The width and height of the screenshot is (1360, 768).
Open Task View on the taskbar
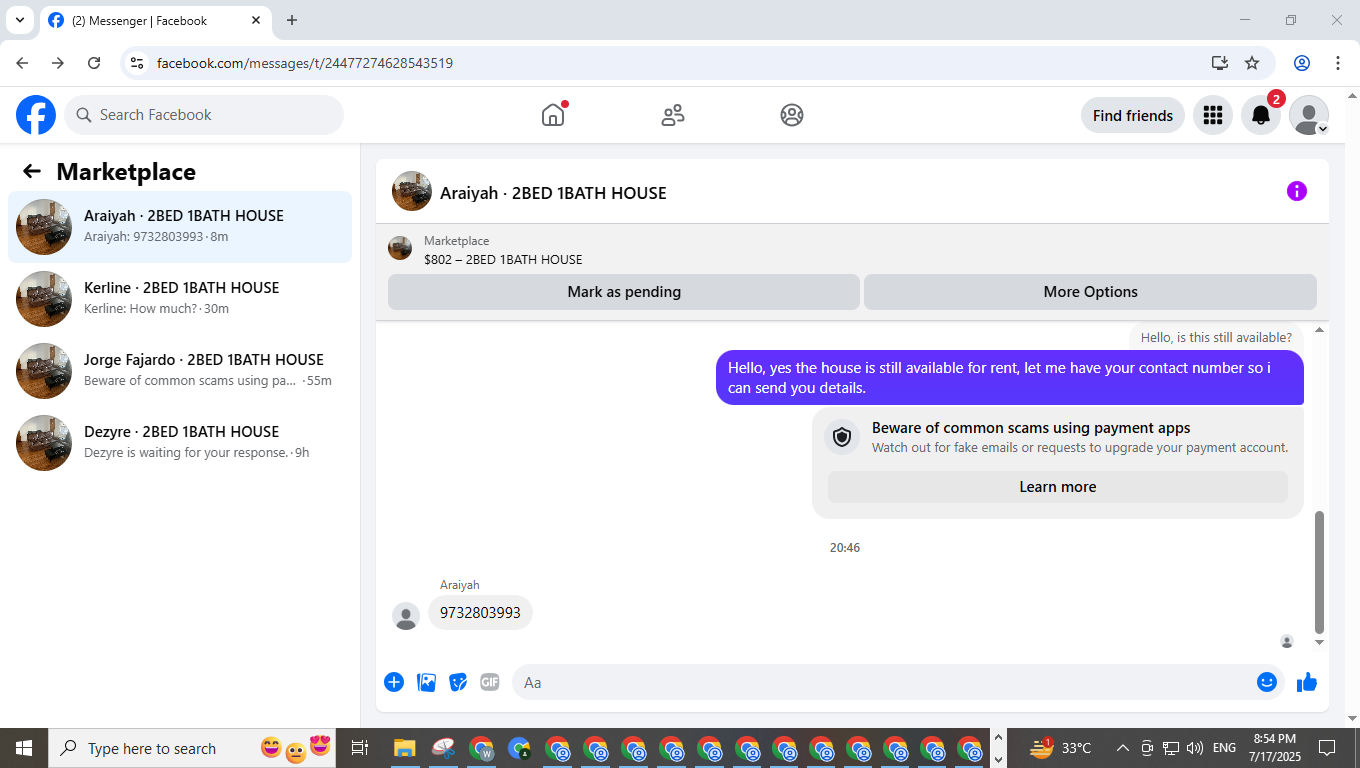coord(360,748)
